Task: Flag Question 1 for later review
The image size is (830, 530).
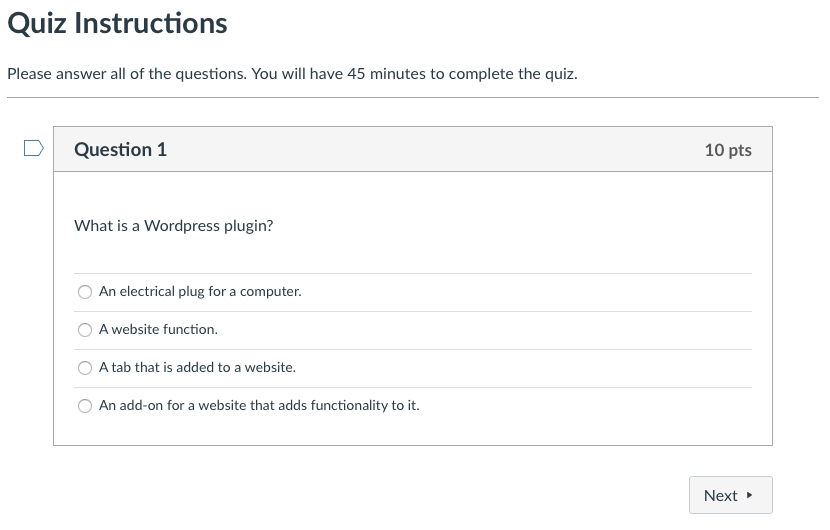Action: [x=33, y=148]
